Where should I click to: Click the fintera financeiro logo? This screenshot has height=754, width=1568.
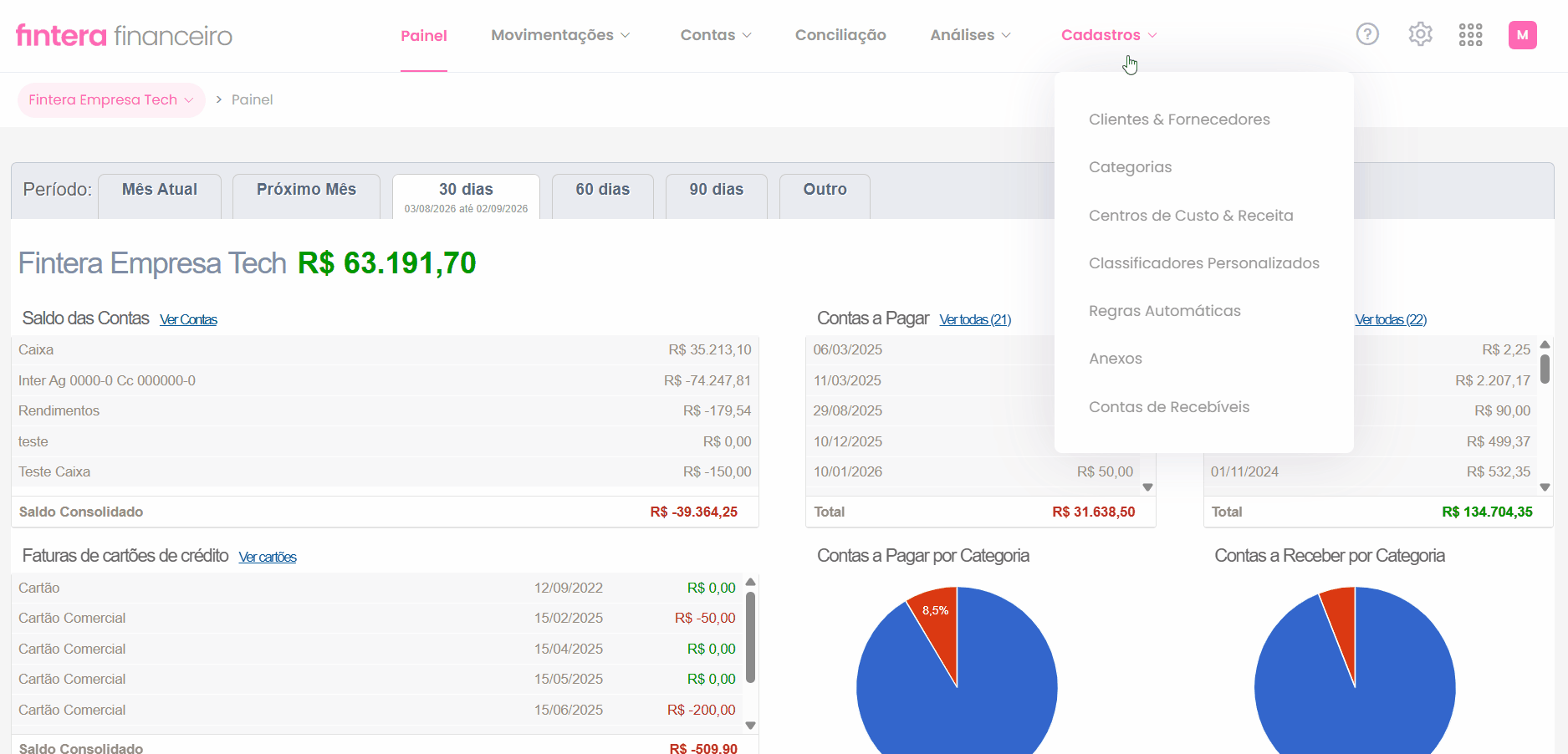pos(124,35)
